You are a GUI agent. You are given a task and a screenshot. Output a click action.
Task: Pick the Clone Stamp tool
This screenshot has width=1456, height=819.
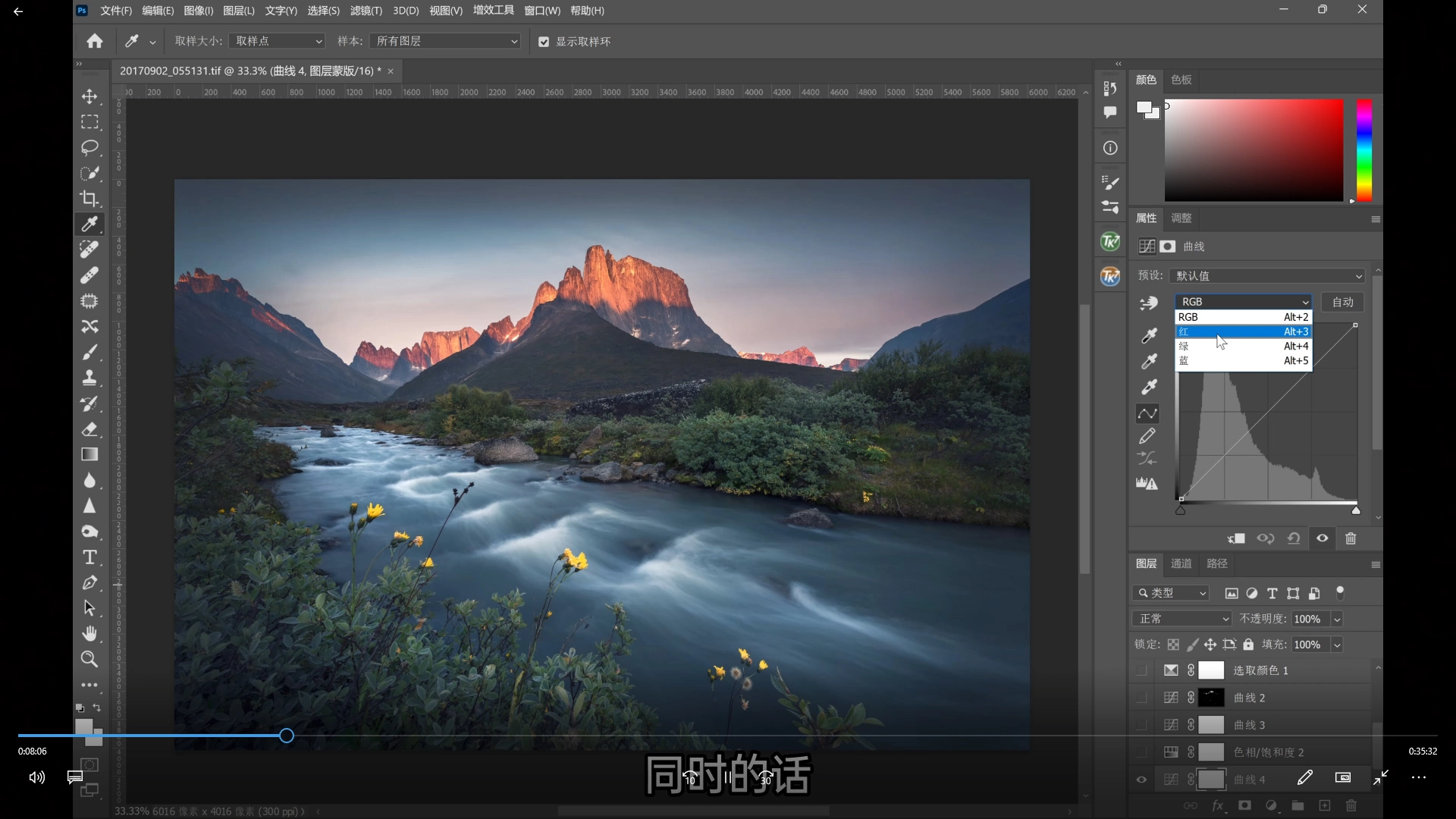click(x=89, y=378)
